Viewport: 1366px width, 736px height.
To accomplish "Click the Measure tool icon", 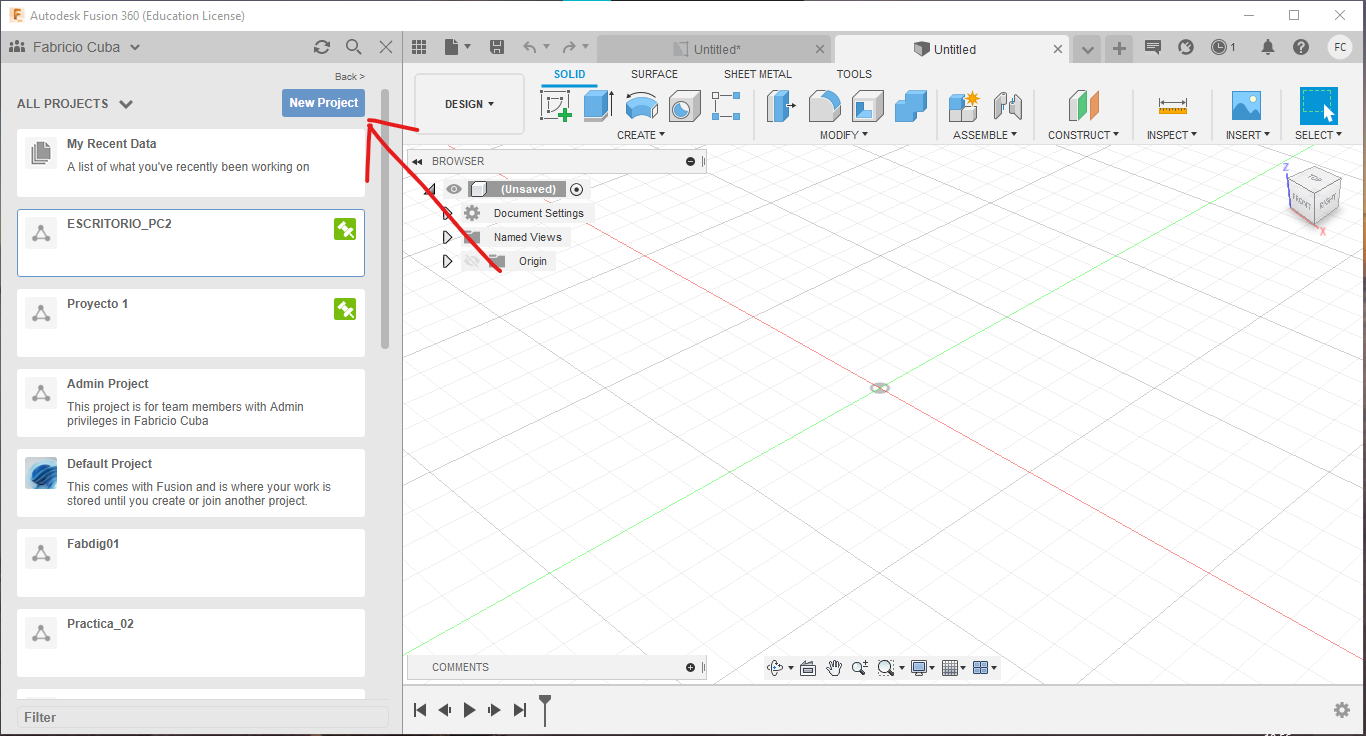I will 1172,106.
